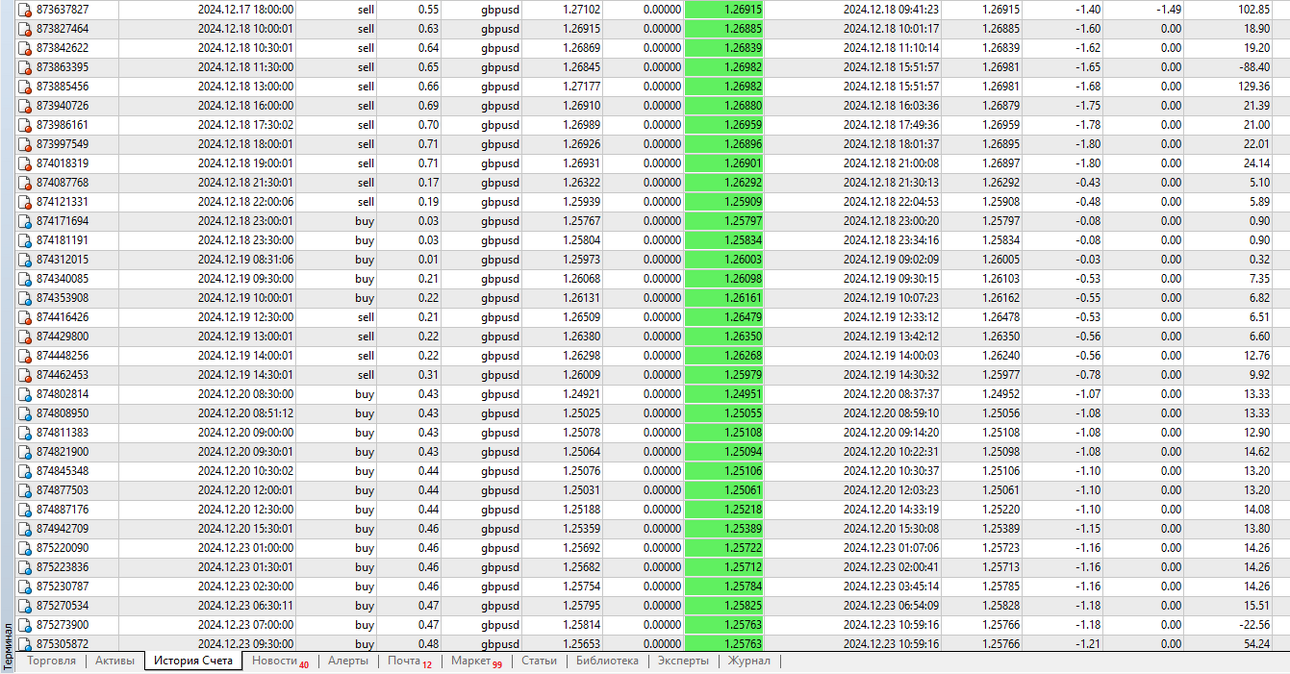The height and width of the screenshot is (674, 1290).
Task: Select the open price 1.27177
Action: pos(582,87)
